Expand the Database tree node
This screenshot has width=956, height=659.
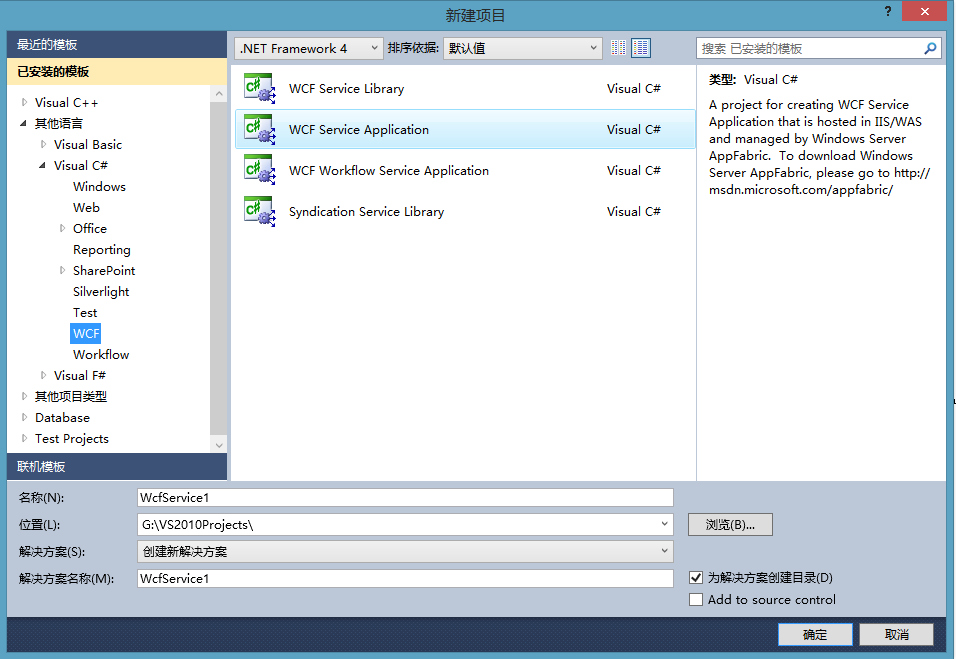coord(24,418)
